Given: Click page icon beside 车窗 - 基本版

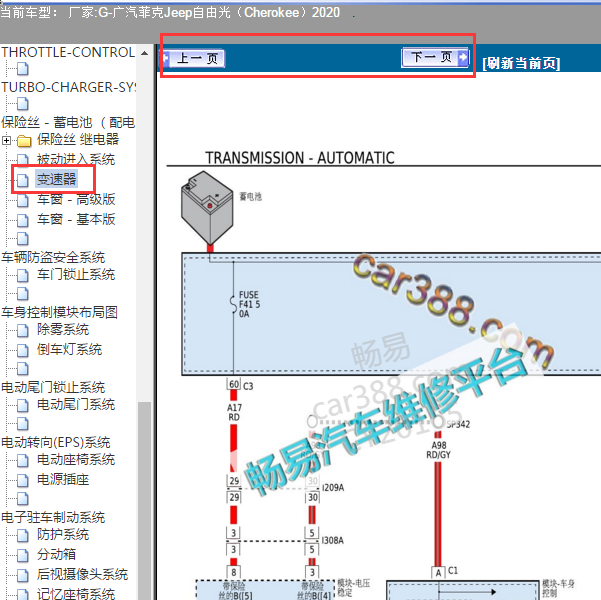Looking at the screenshot, I should pyautogui.click(x=23, y=220).
